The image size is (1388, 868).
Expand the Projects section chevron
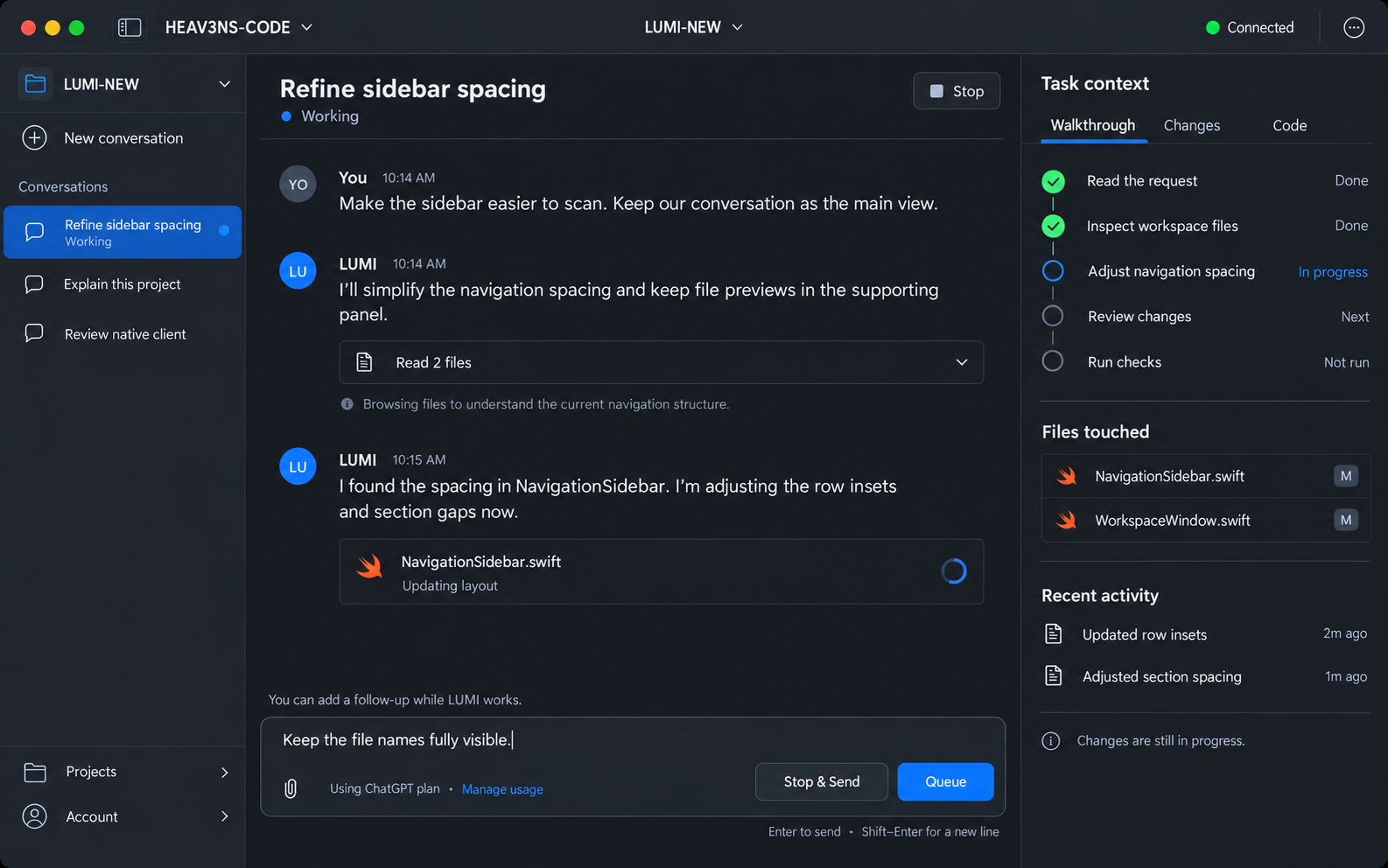tap(225, 772)
